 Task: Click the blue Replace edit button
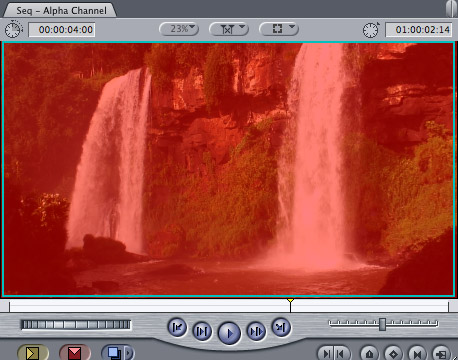click(114, 353)
